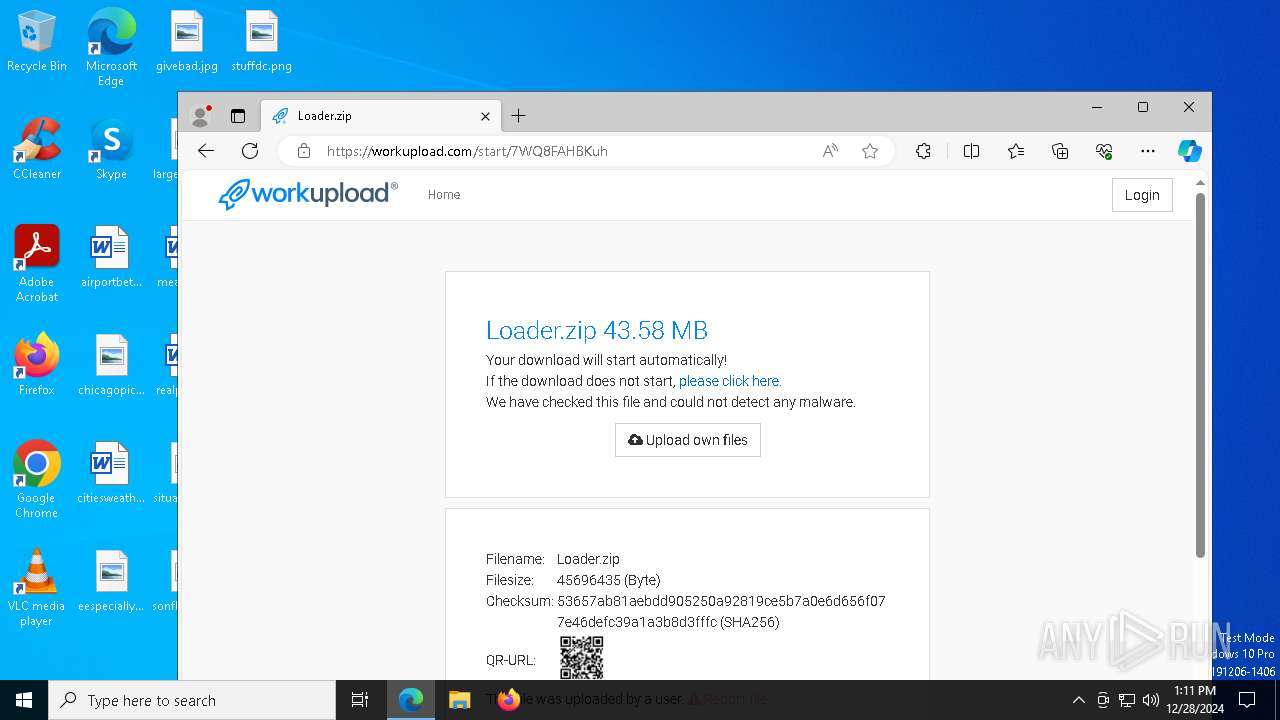Viewport: 1280px width, 720px height.
Task: Click the Upload own files button
Action: (688, 440)
